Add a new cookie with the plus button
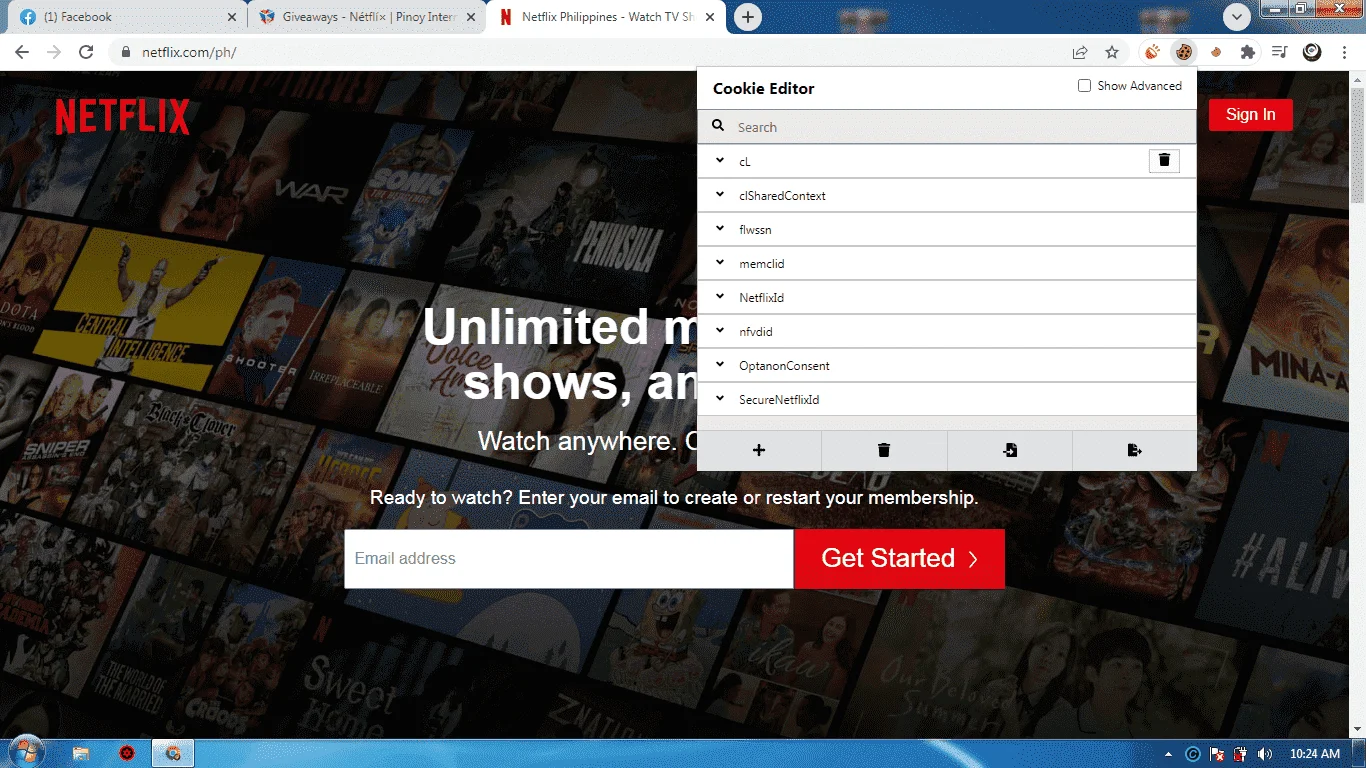The width and height of the screenshot is (1366, 768). coord(759,450)
